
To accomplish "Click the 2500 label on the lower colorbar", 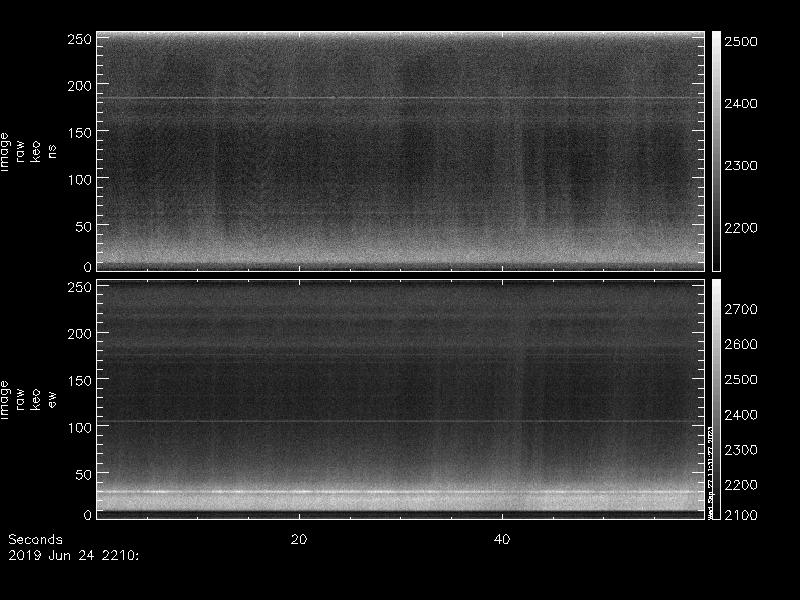I will pyautogui.click(x=741, y=380).
